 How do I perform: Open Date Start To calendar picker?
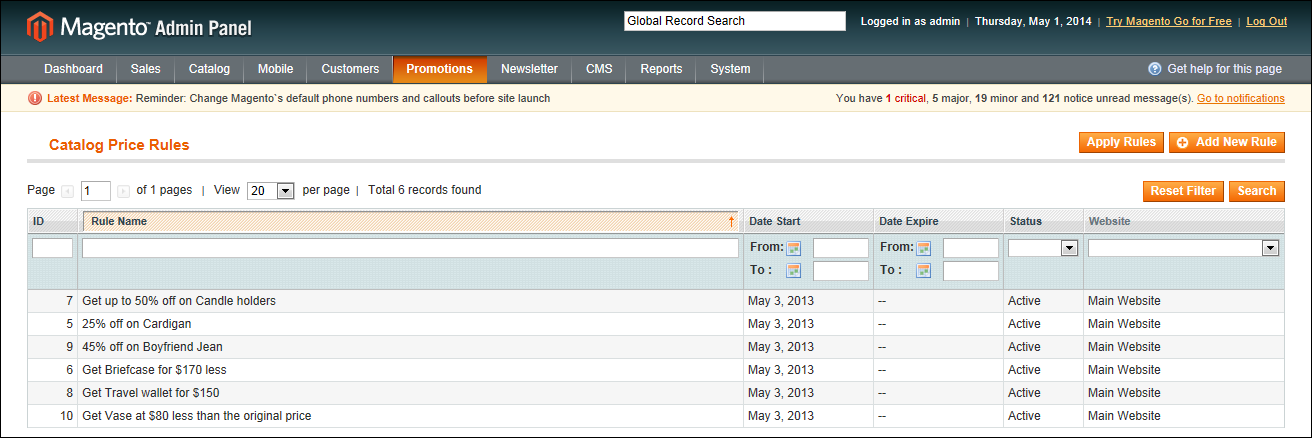(x=794, y=271)
